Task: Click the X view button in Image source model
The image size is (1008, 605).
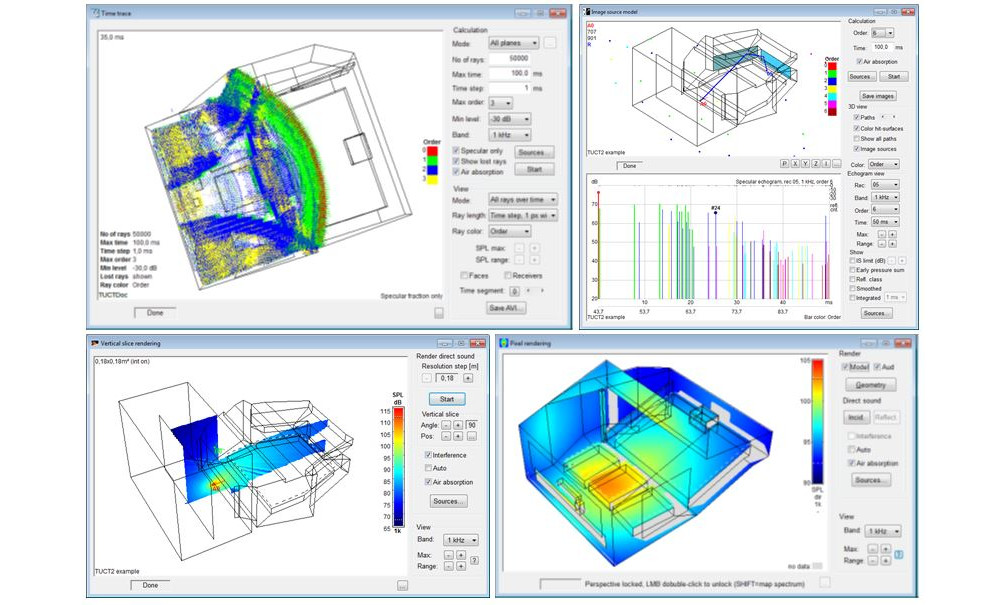Action: (795, 164)
